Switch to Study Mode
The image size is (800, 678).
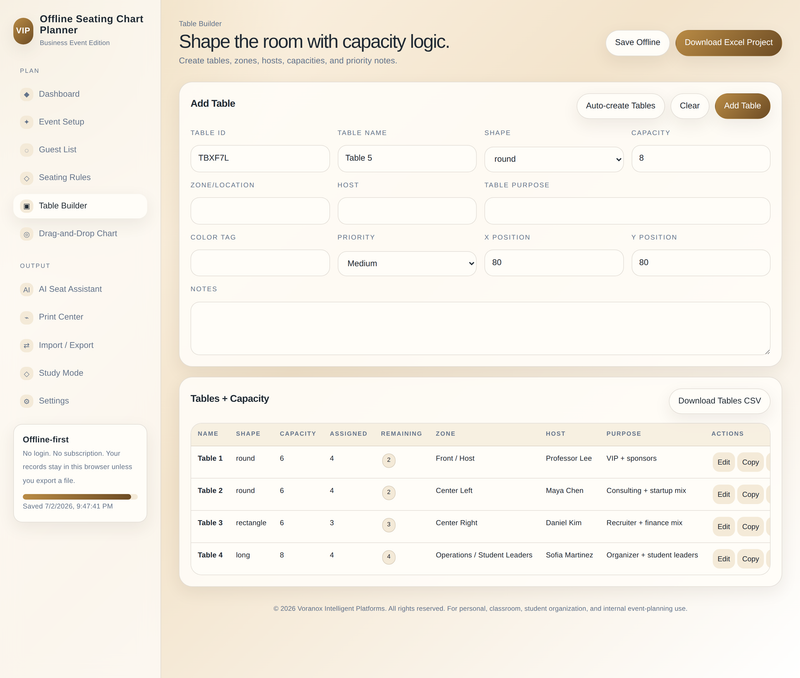(x=80, y=373)
